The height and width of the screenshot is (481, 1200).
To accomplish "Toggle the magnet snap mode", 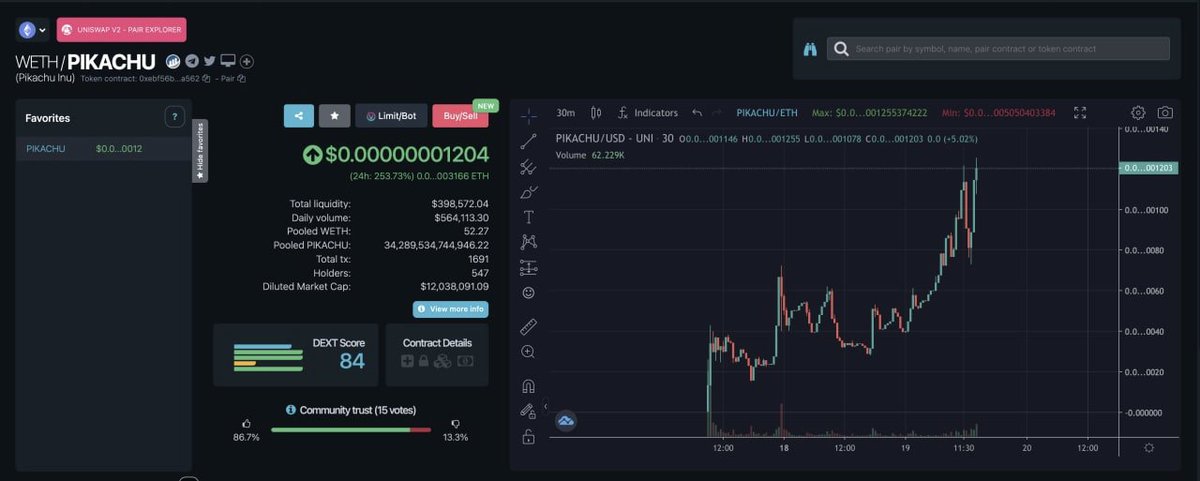I will (x=528, y=386).
